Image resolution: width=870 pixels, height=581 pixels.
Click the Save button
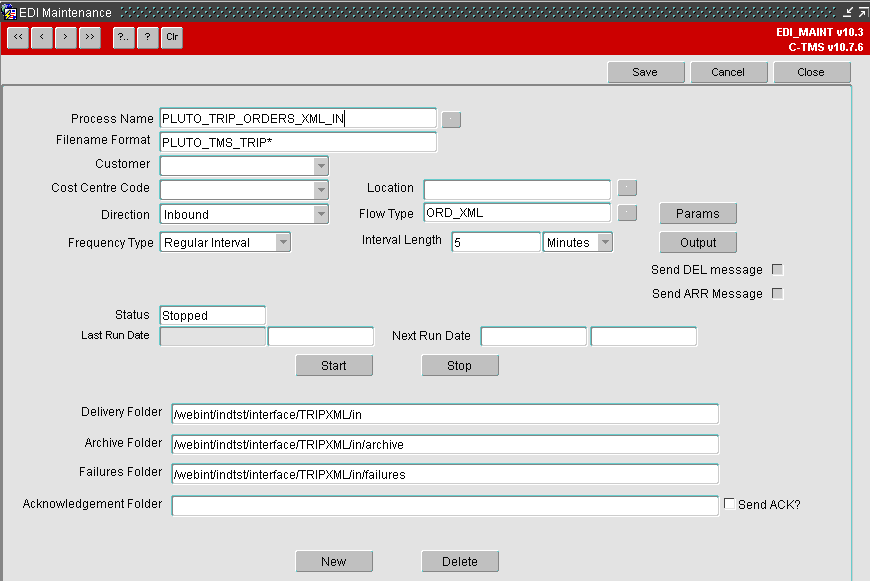pyautogui.click(x=646, y=72)
